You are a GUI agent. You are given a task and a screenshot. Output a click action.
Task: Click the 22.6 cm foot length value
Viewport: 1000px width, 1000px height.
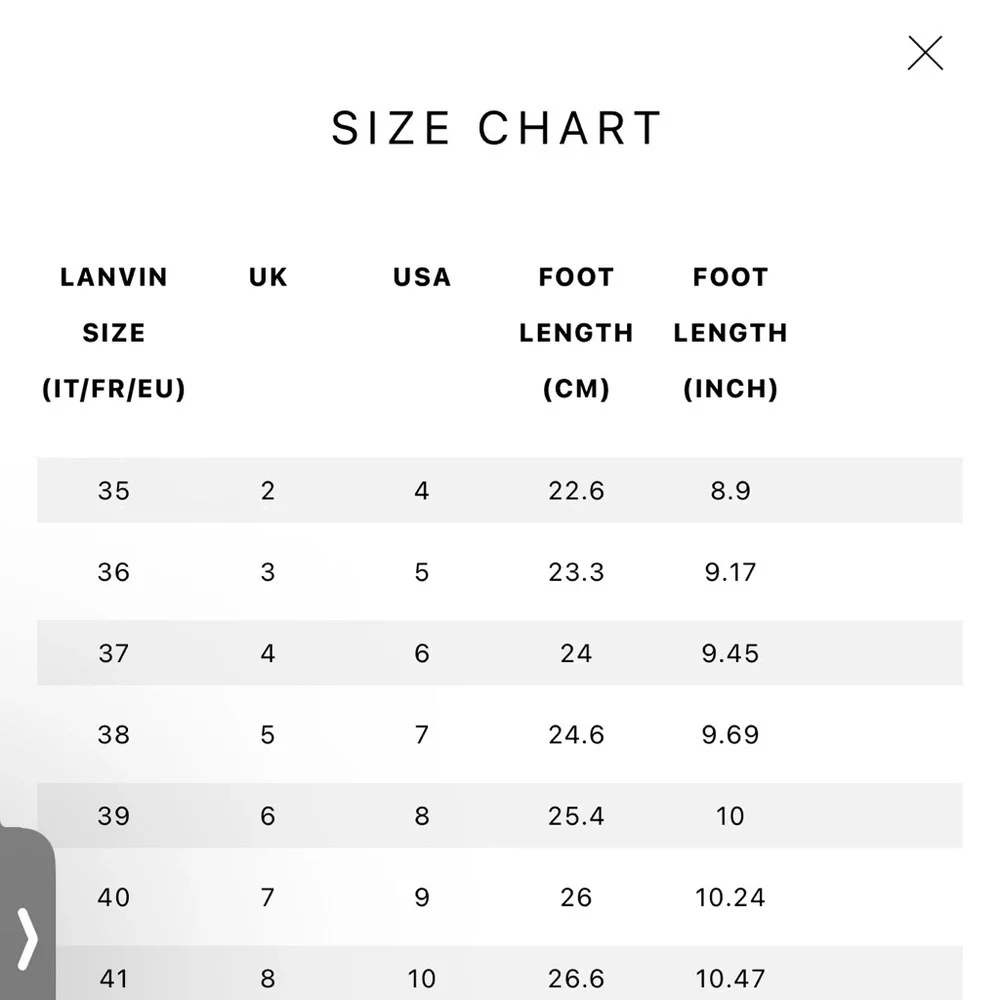tap(576, 490)
